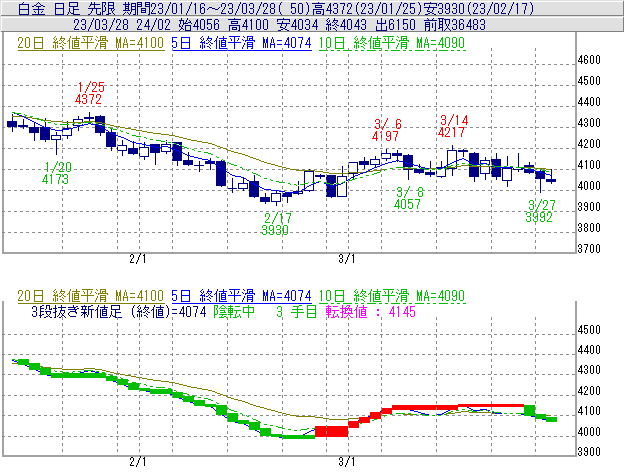
Task: Click the 1/25 4372 high price label
Action: (90, 93)
